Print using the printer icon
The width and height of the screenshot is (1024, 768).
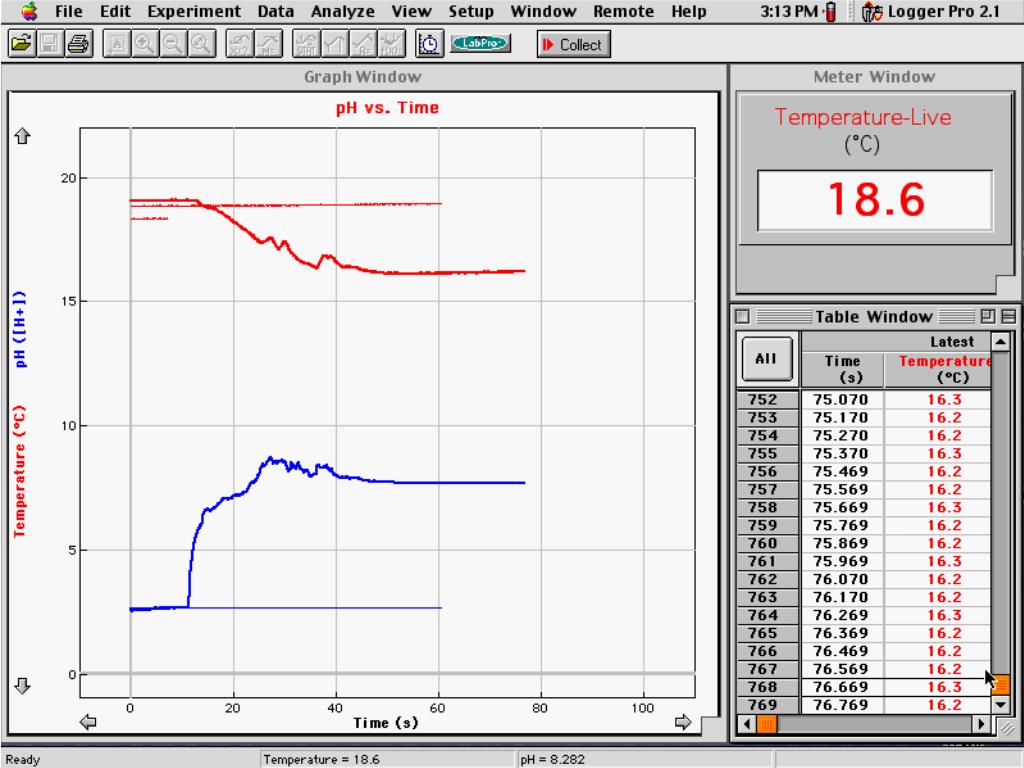78,44
